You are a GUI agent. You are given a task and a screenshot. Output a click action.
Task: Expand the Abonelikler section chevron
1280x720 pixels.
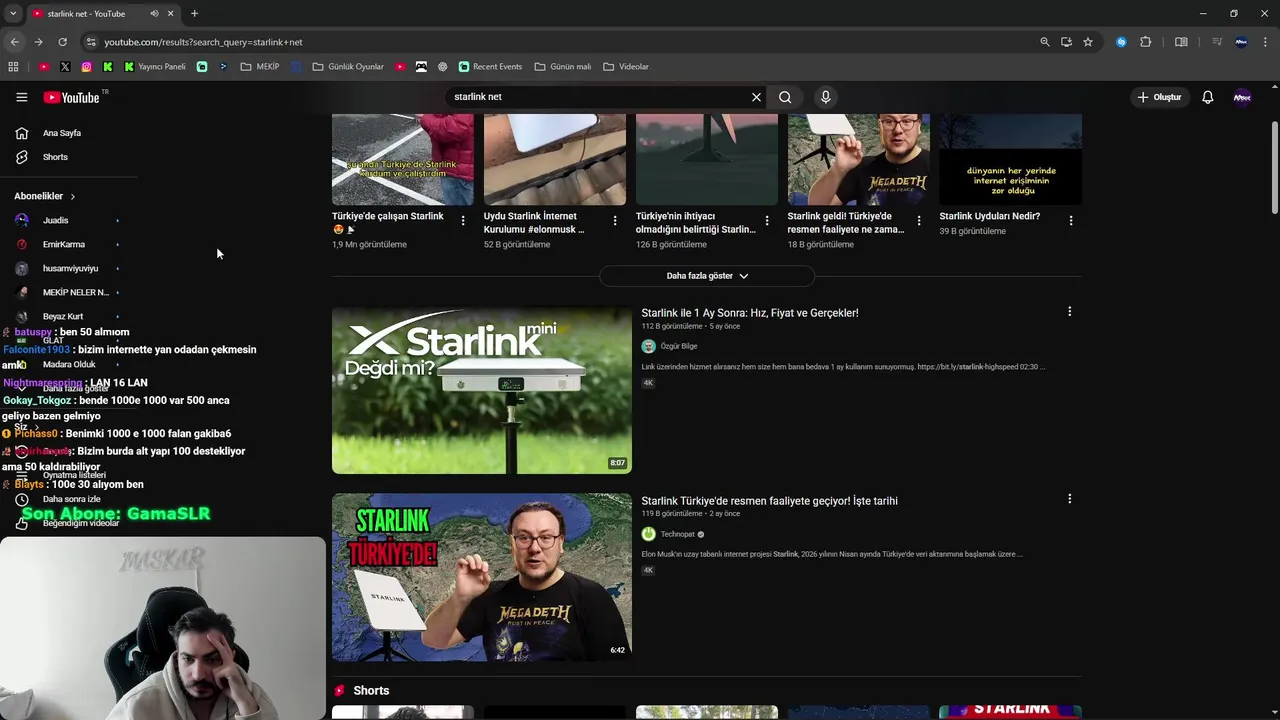[72, 196]
